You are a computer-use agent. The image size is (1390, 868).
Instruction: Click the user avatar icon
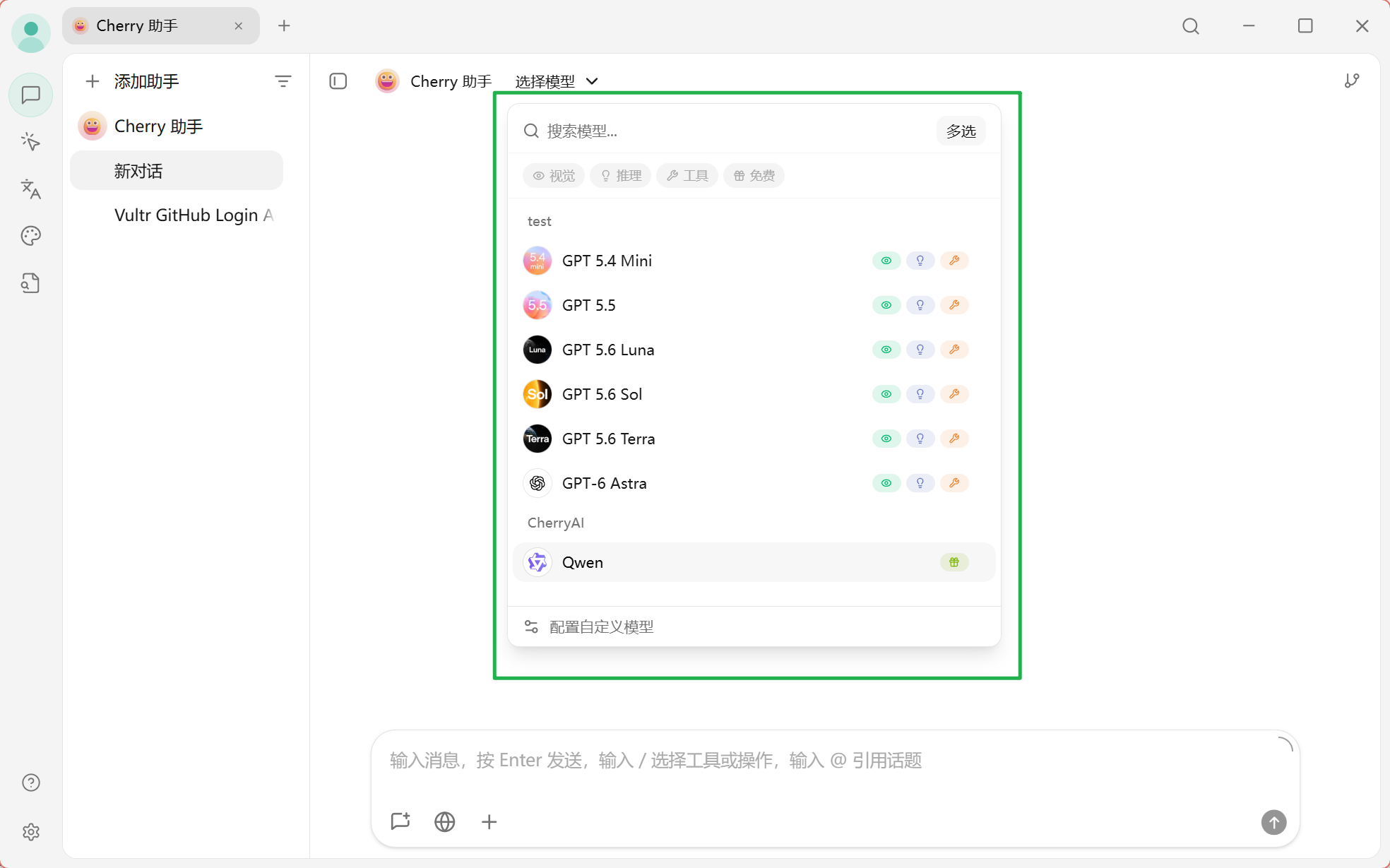pos(31,32)
